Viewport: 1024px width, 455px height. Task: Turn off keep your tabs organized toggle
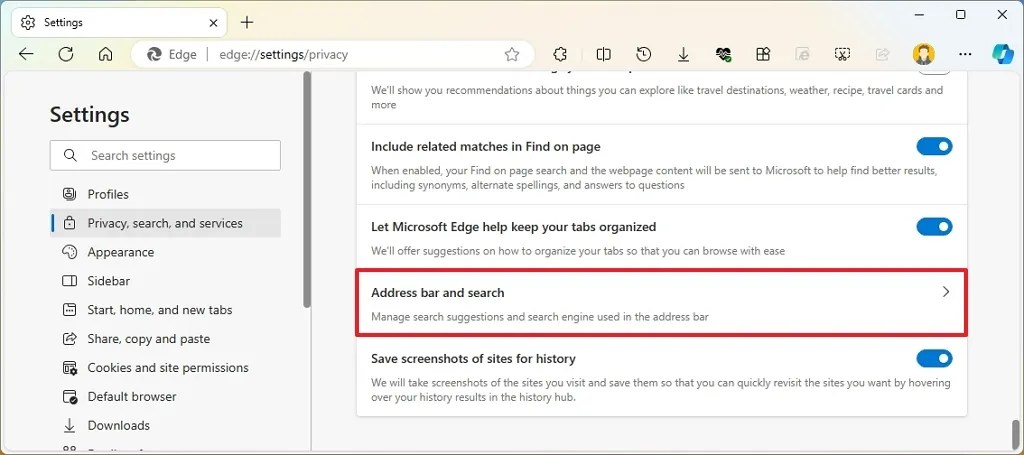coord(935,227)
